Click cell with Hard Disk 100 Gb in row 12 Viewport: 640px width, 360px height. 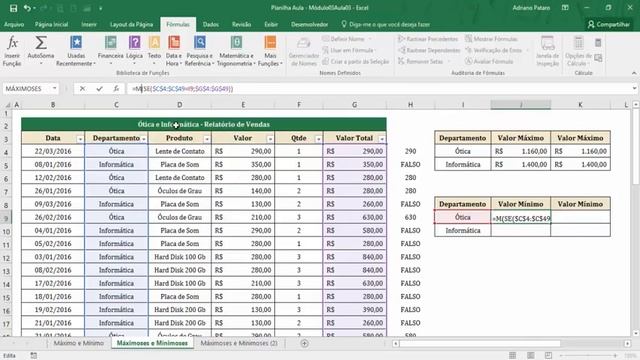pyautogui.click(x=180, y=257)
